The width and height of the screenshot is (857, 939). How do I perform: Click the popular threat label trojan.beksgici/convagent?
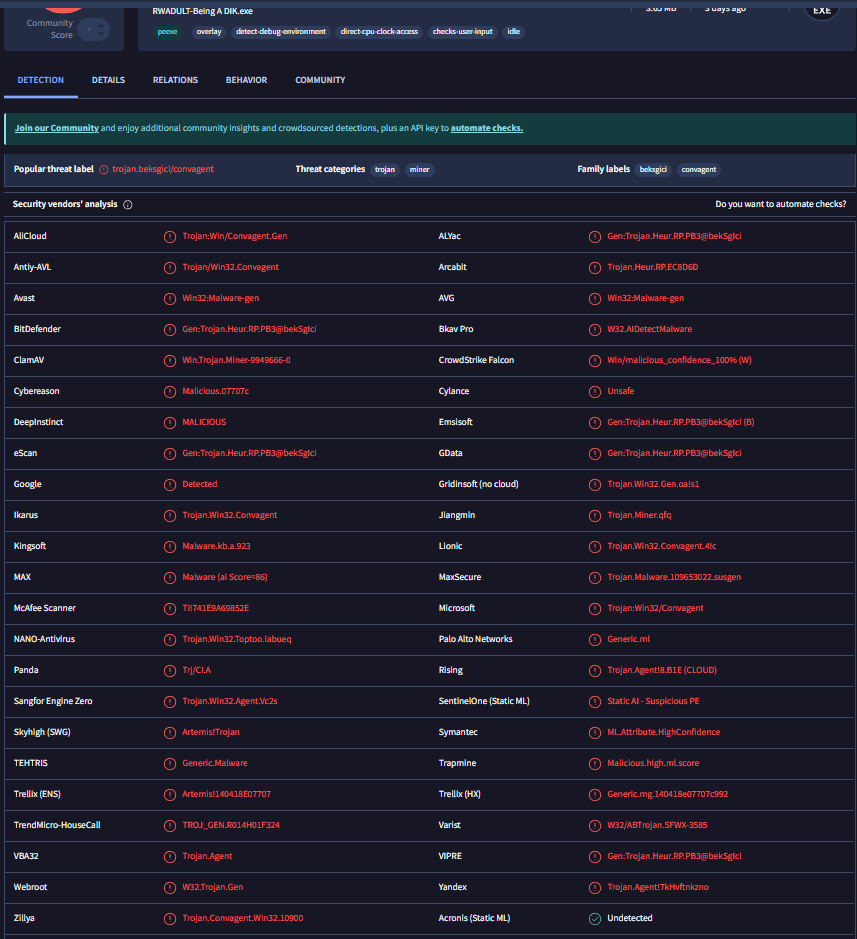tap(163, 169)
